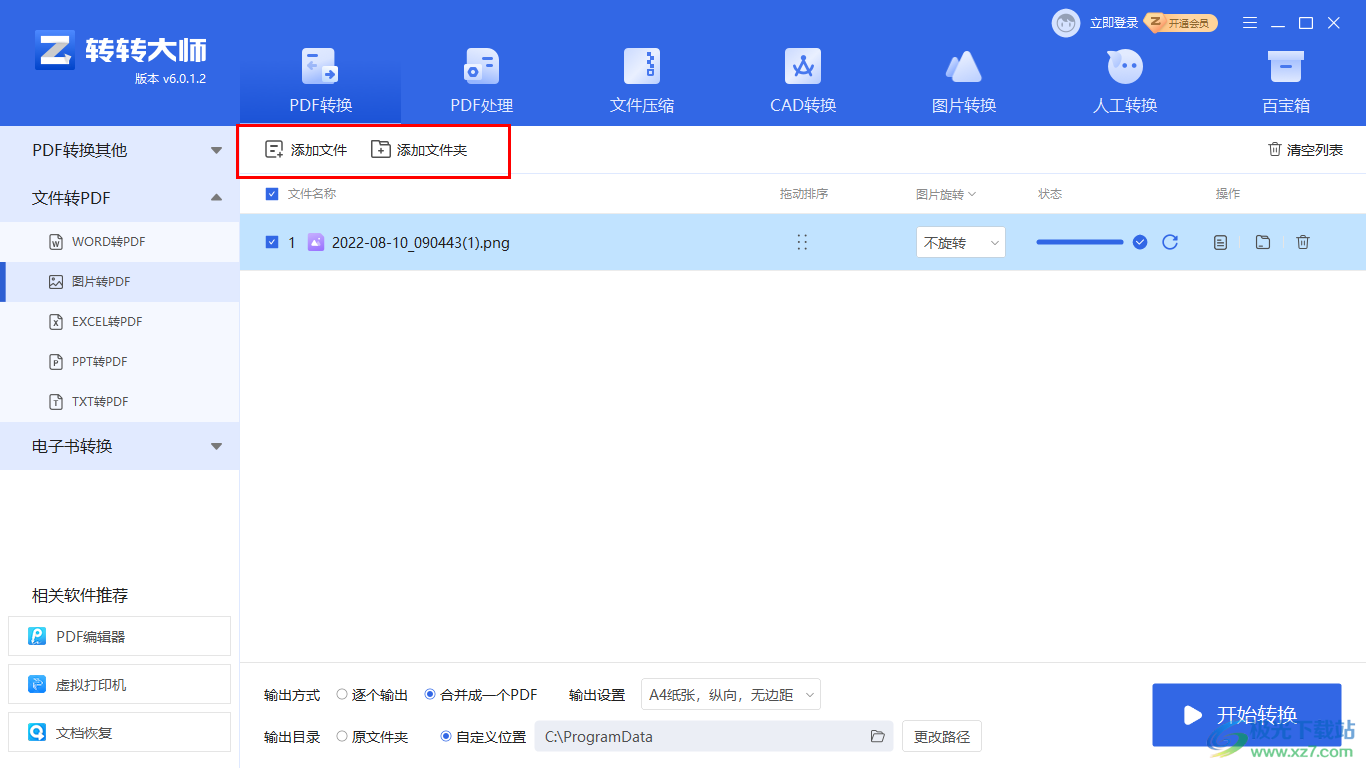Toggle the select-all 文件名称 checkbox
1366x768 pixels.
tap(272, 194)
